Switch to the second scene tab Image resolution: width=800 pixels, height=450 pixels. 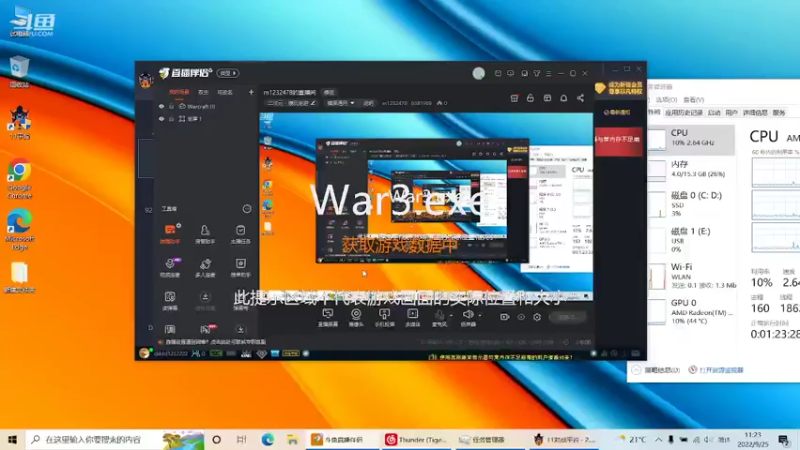tap(203, 92)
